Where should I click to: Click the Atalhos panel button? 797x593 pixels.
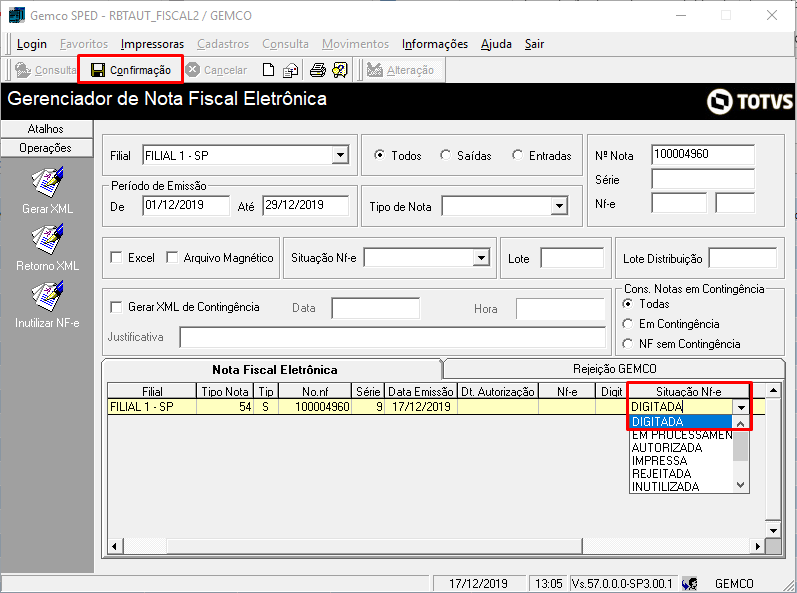pos(46,129)
